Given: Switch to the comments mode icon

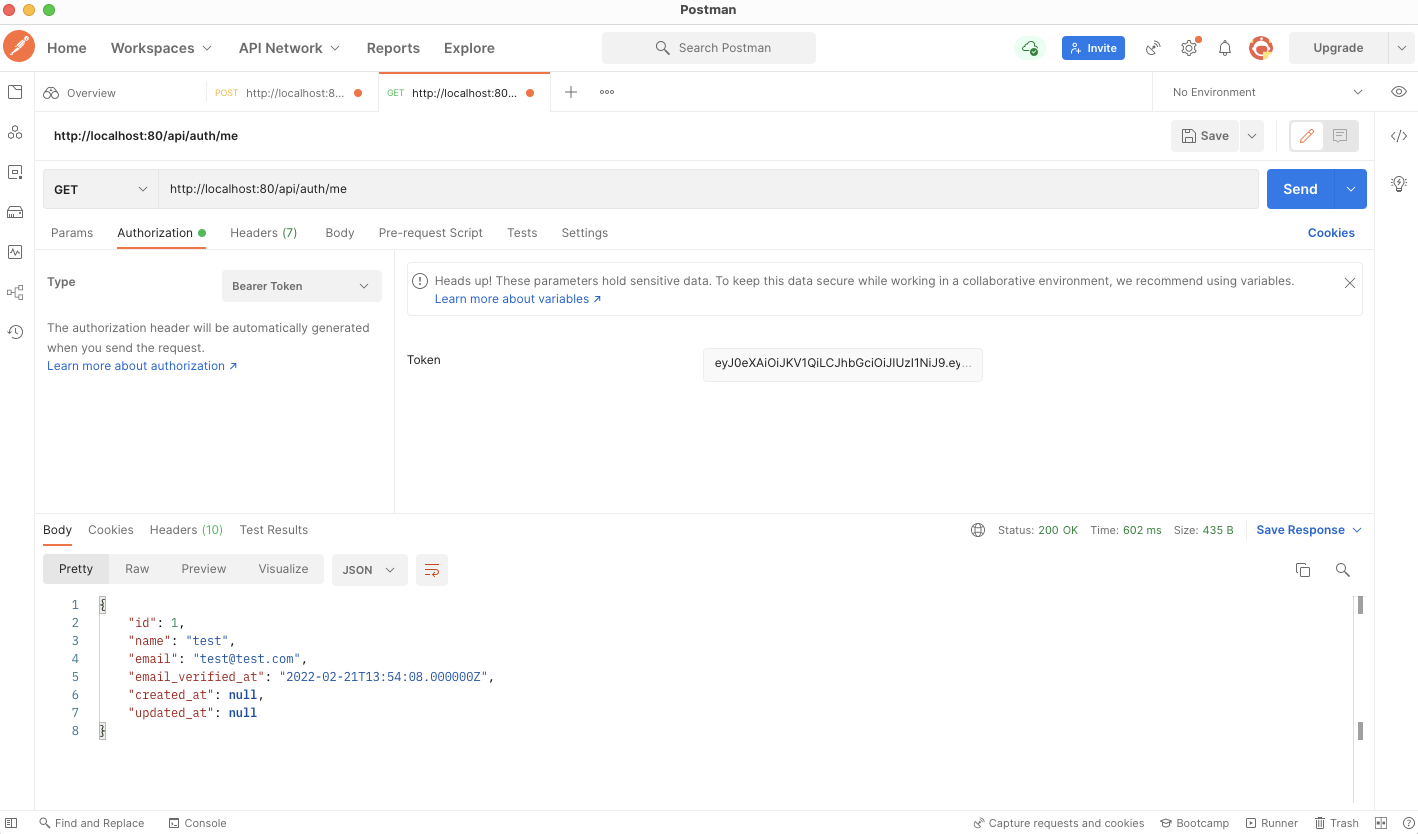Looking at the screenshot, I should (1340, 136).
